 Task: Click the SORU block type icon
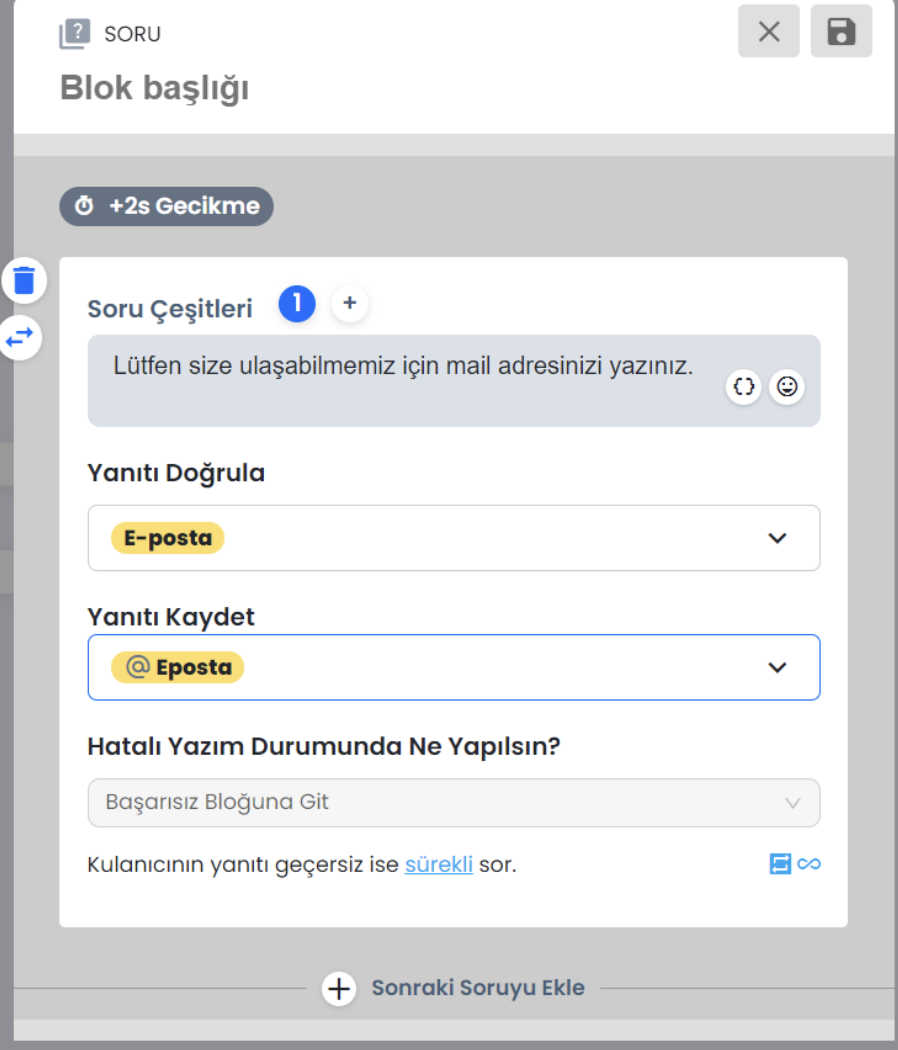74,33
